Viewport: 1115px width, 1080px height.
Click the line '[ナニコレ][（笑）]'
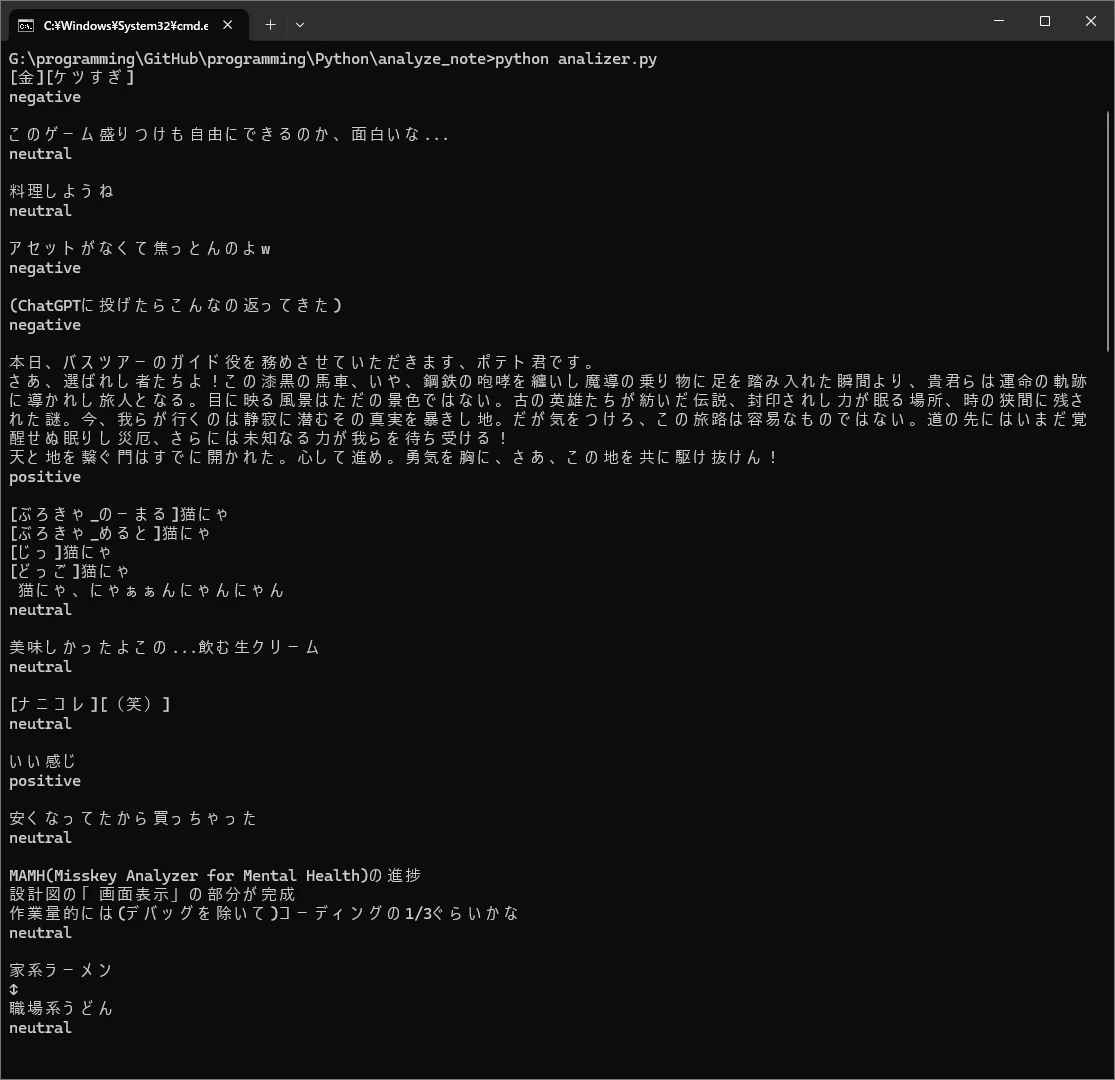click(x=90, y=704)
